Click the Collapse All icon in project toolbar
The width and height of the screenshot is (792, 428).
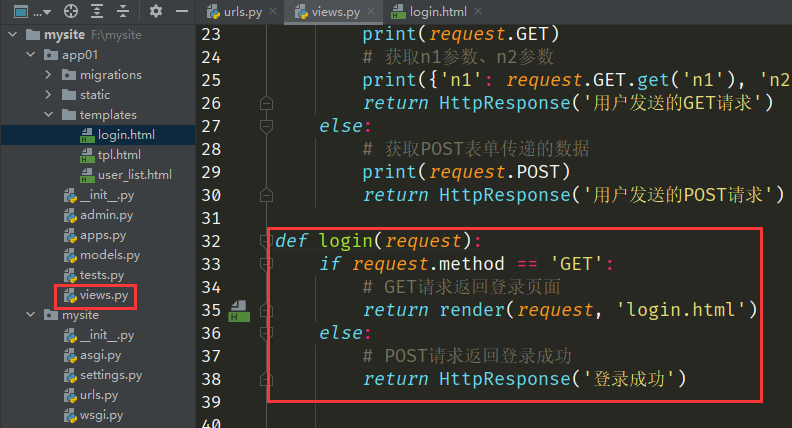pyautogui.click(x=124, y=12)
